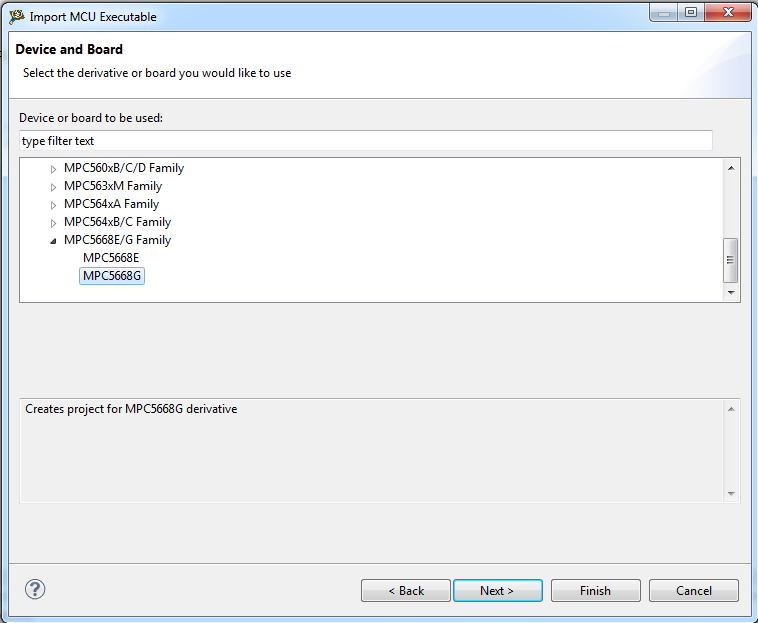Expand the MPC564xA Family node
Viewport: 758px width, 623px height.
pos(53,205)
